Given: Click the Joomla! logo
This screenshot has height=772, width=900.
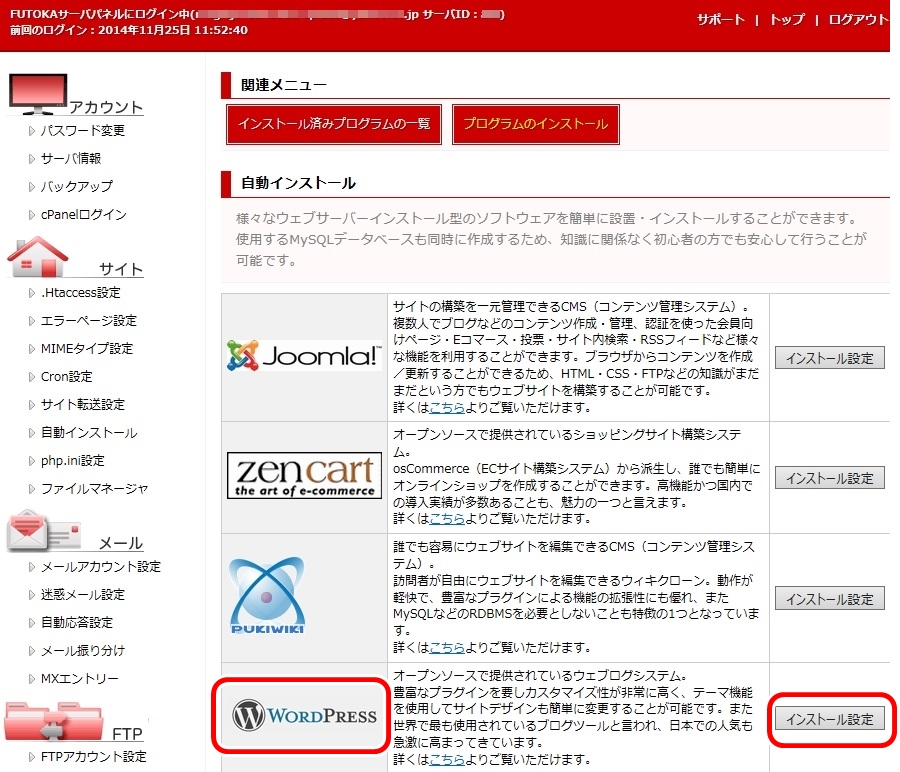Looking at the screenshot, I should 304,355.
